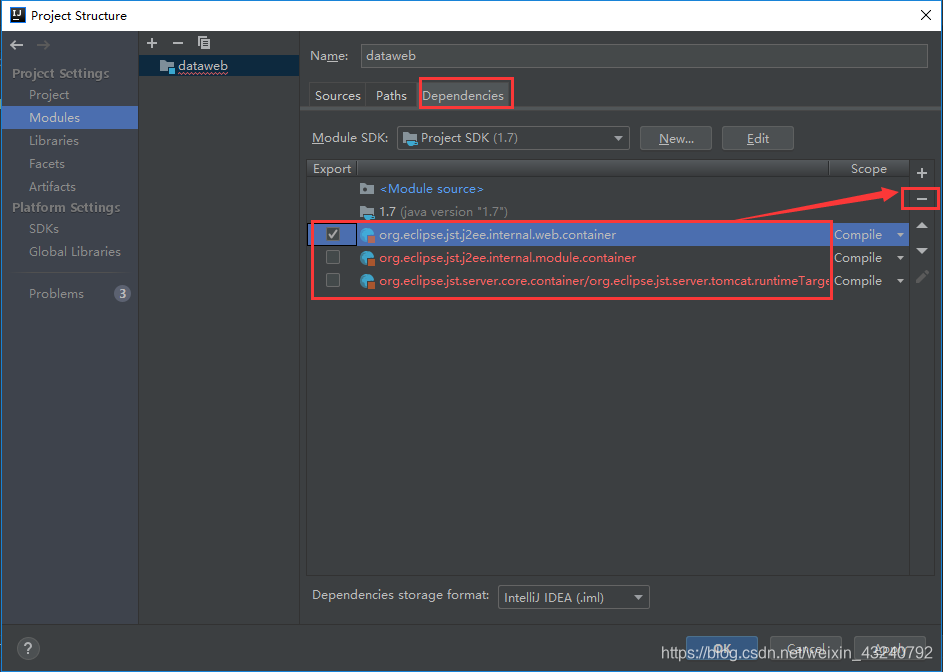Open Global Libraries settings

pyautogui.click(x=75, y=251)
